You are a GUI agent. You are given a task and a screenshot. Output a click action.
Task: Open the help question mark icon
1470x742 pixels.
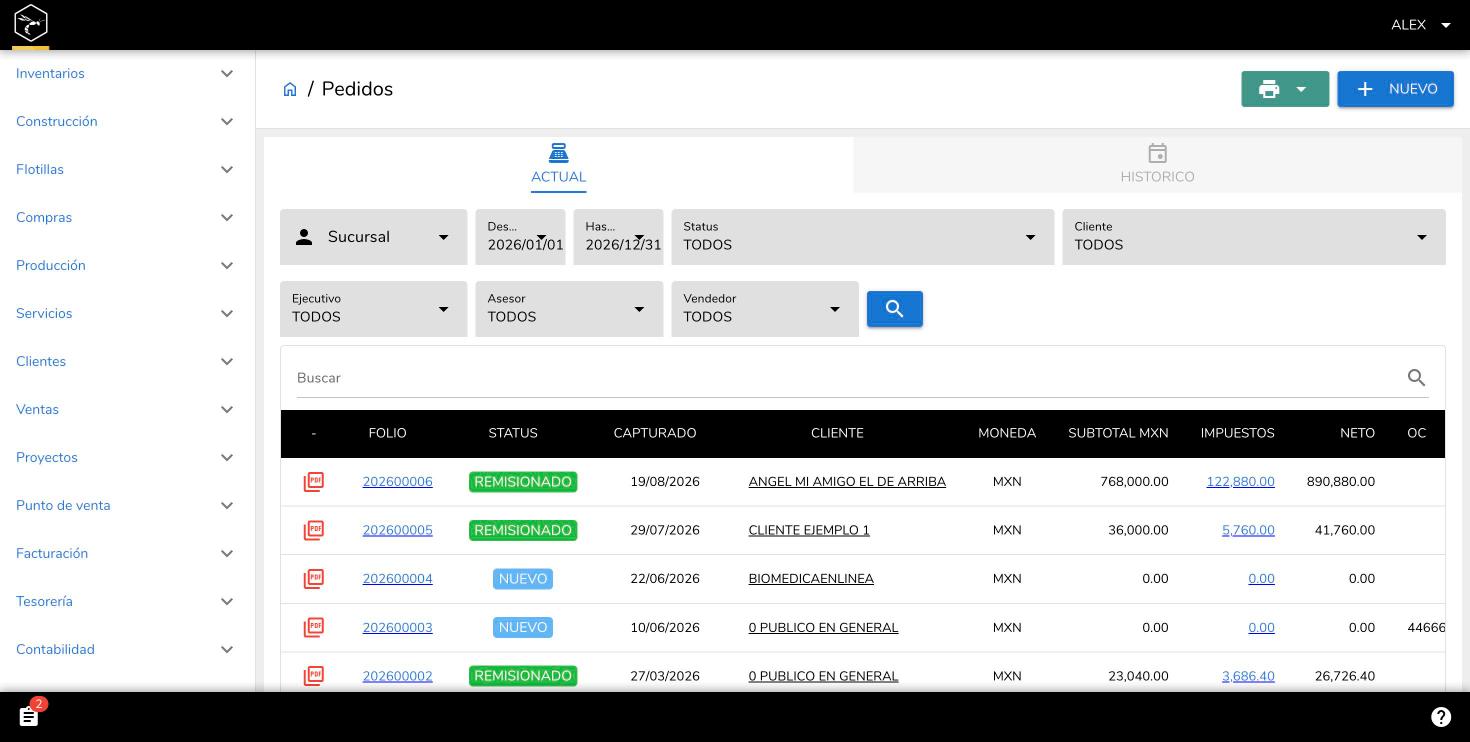pos(1441,716)
